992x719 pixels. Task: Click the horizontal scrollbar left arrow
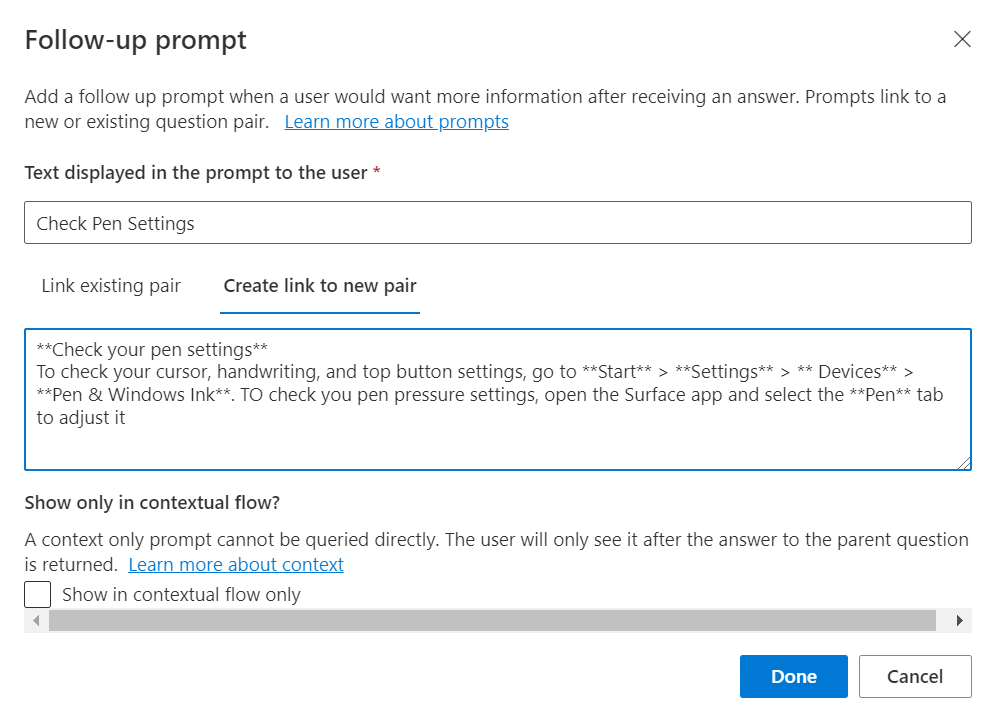coord(37,621)
